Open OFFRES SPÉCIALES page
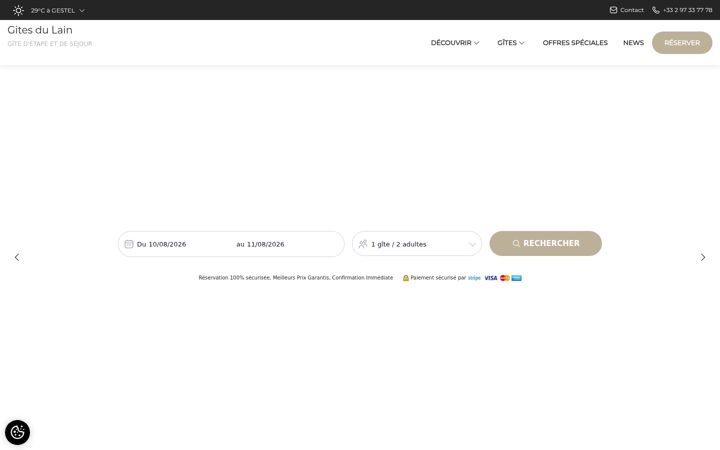 click(575, 43)
